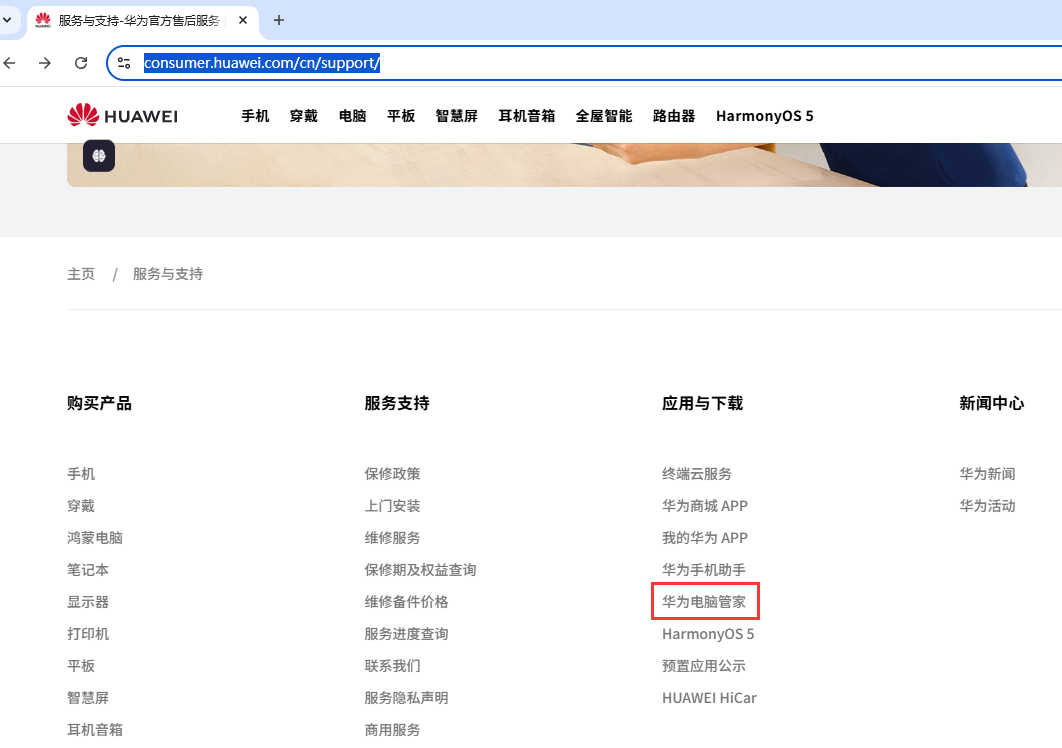Click 穿戴 under 购买产品

[x=81, y=505]
